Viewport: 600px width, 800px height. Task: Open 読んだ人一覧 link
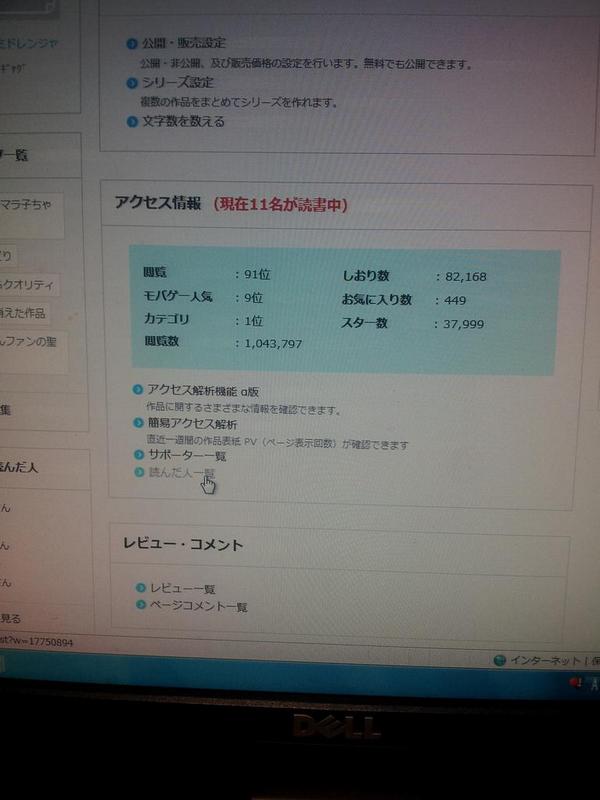182,472
